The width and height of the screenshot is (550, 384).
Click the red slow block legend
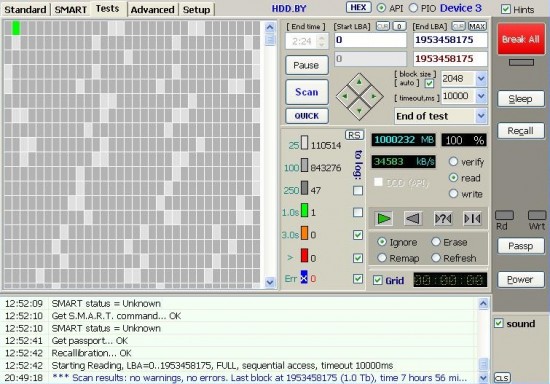(x=304, y=256)
